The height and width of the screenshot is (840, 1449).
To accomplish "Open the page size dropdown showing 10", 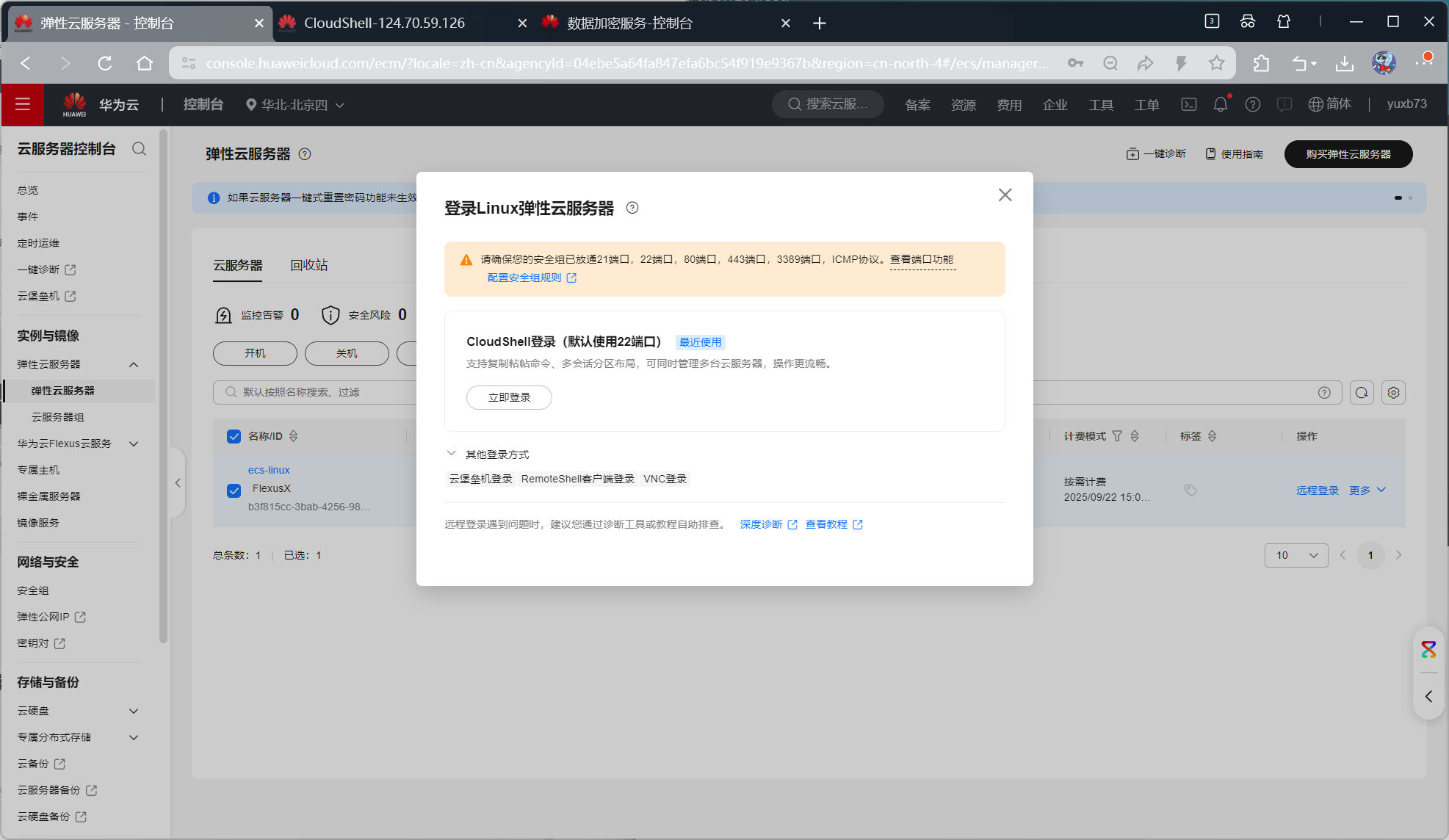I will coord(1296,555).
